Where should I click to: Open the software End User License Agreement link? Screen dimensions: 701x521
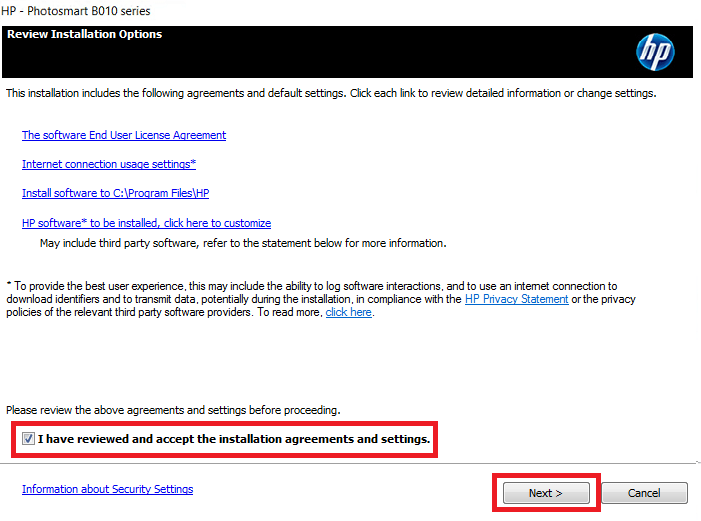pyautogui.click(x=124, y=135)
